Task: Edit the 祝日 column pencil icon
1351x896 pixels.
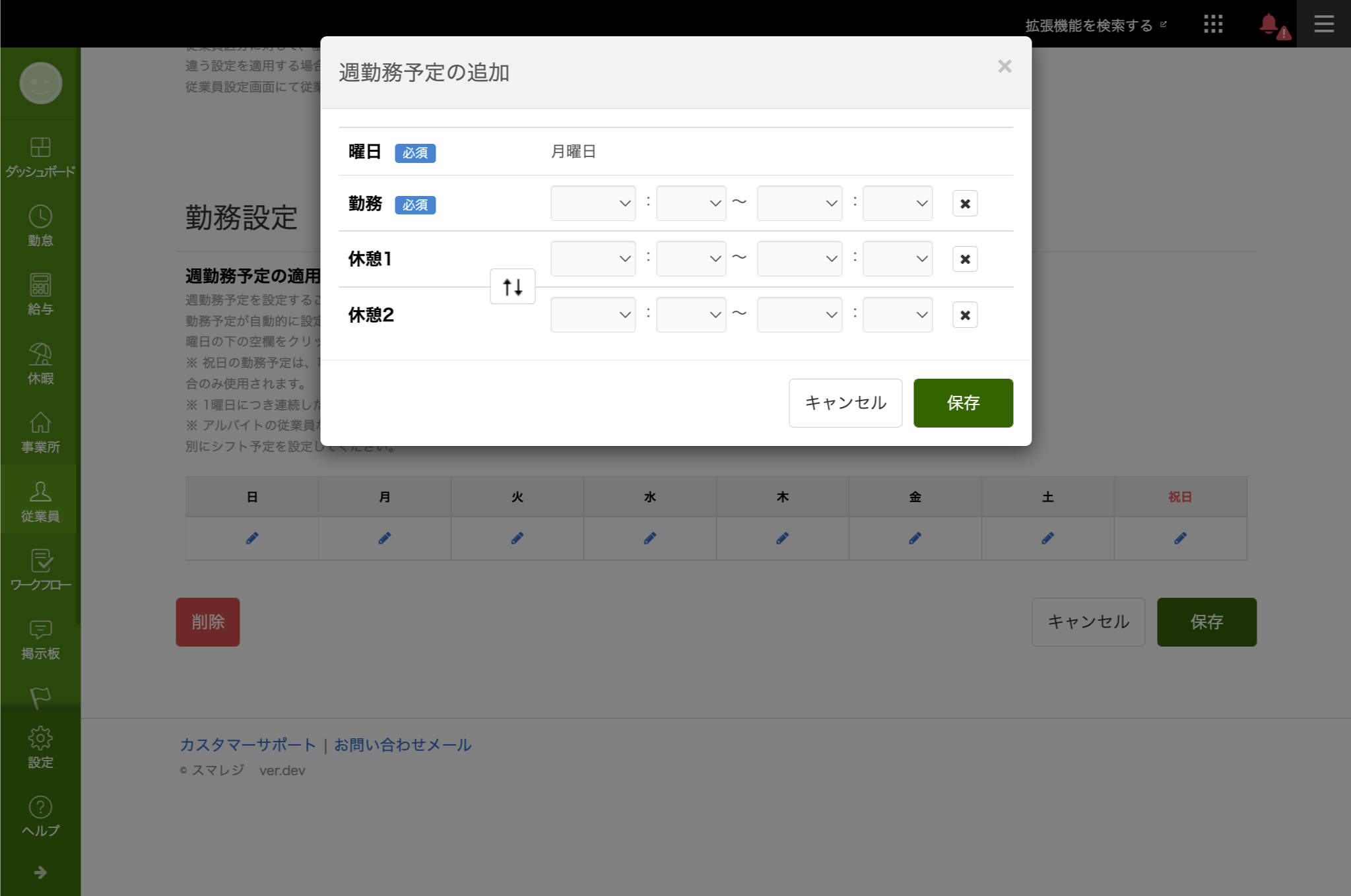Action: (1181, 538)
